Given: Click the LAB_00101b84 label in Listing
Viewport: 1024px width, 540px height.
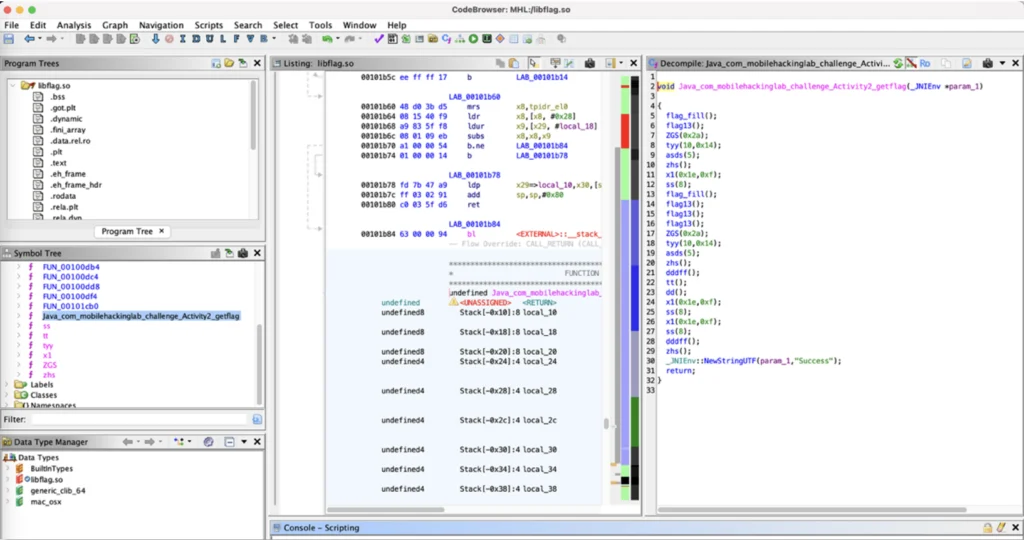Looking at the screenshot, I should tap(474, 224).
